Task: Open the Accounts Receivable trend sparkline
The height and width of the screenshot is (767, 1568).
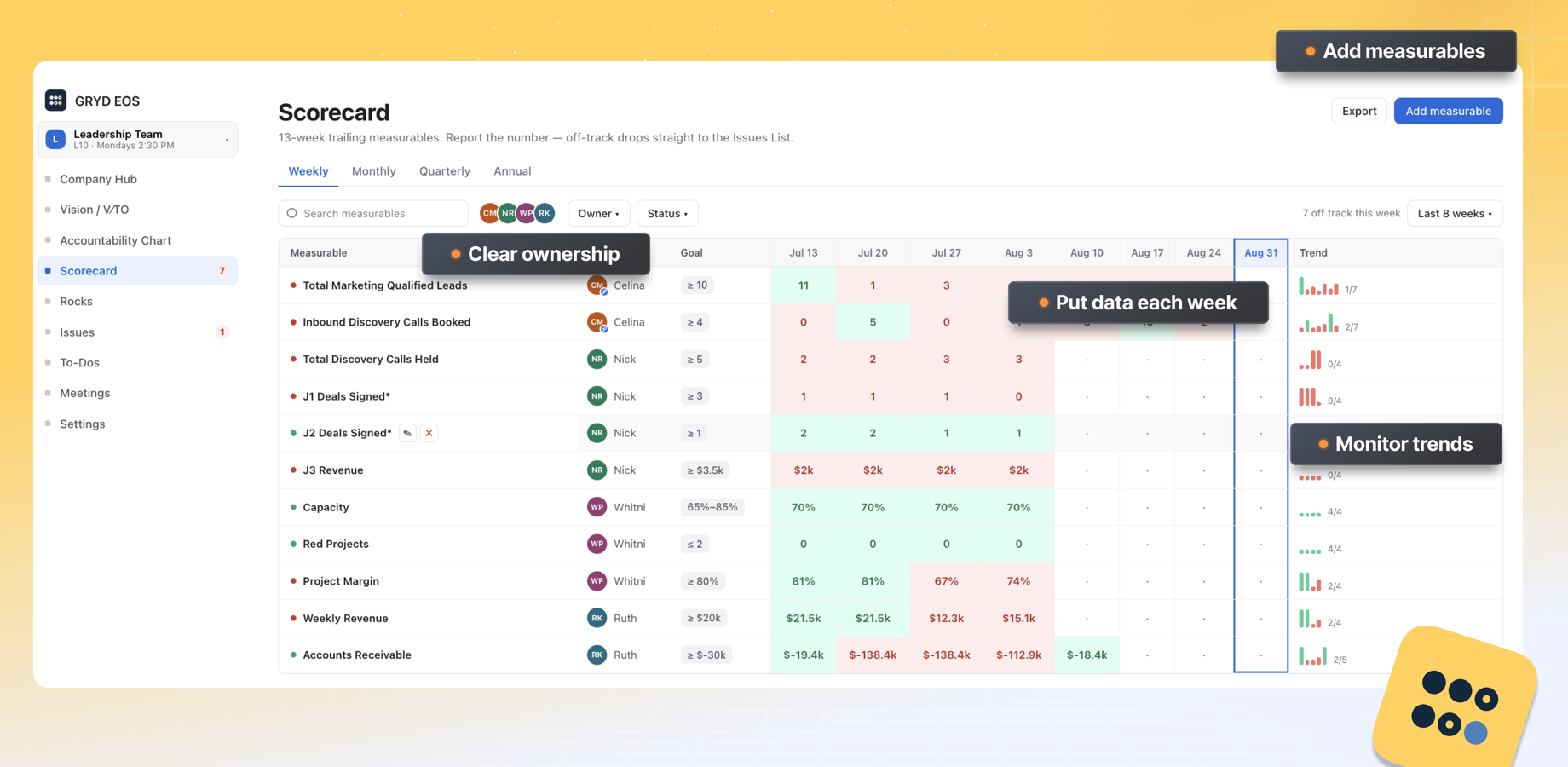Action: coord(1312,656)
